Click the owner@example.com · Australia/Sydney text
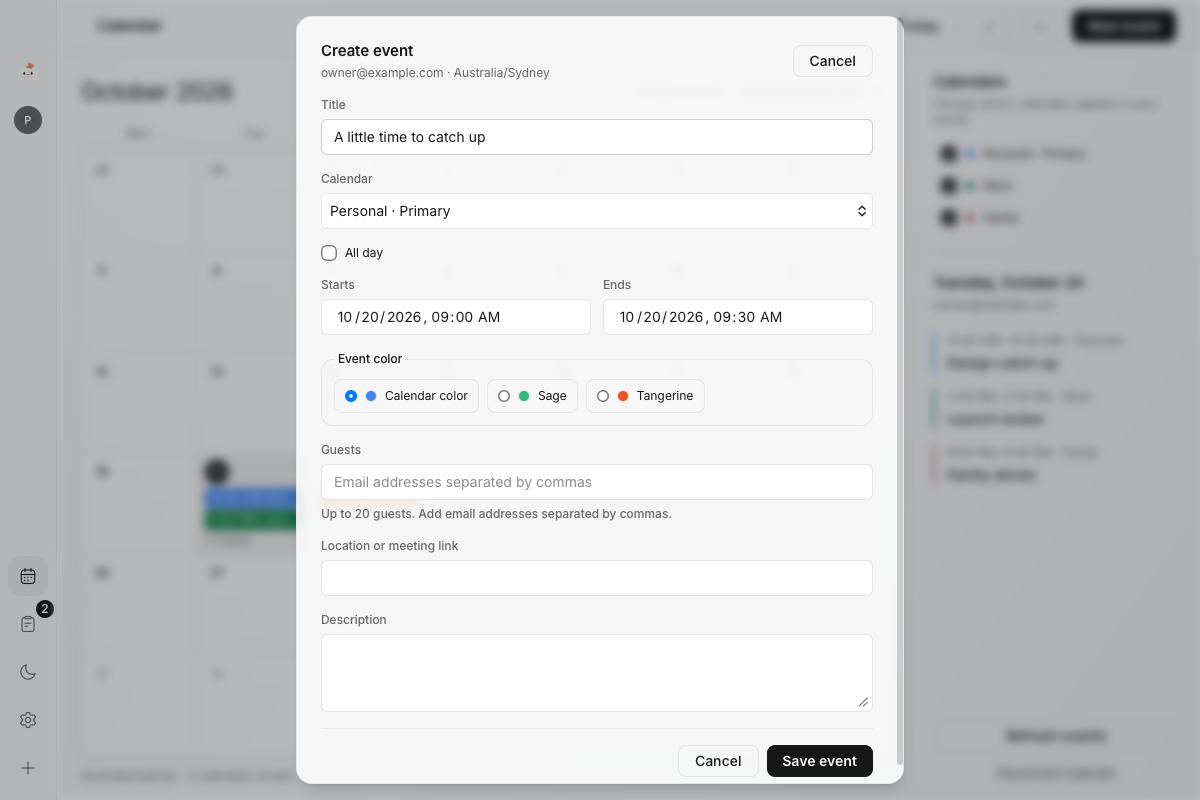This screenshot has height=800, width=1200. pyautogui.click(x=435, y=73)
